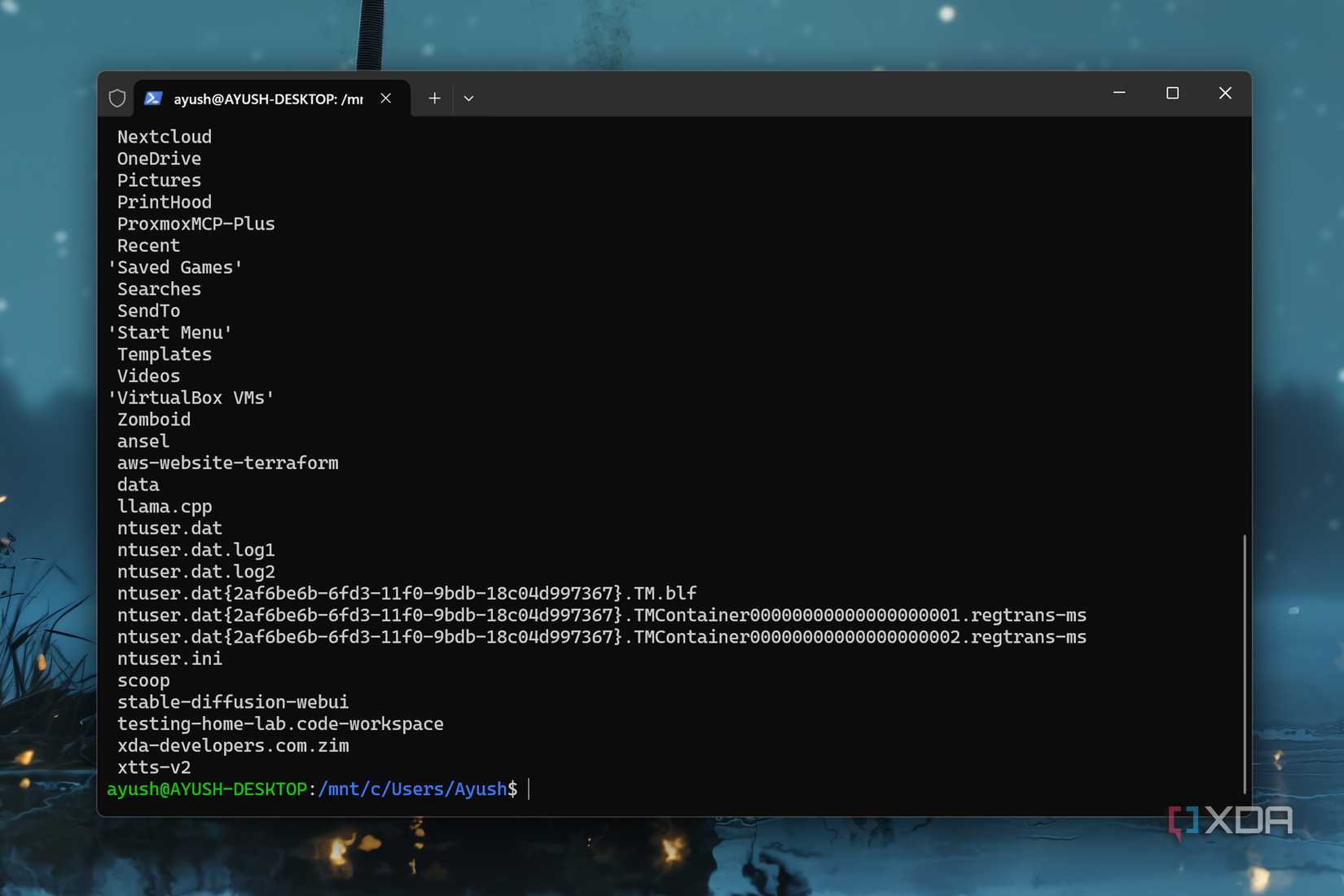This screenshot has width=1344, height=896.
Task: Click the xda-developers.com.zim file name
Action: (233, 745)
